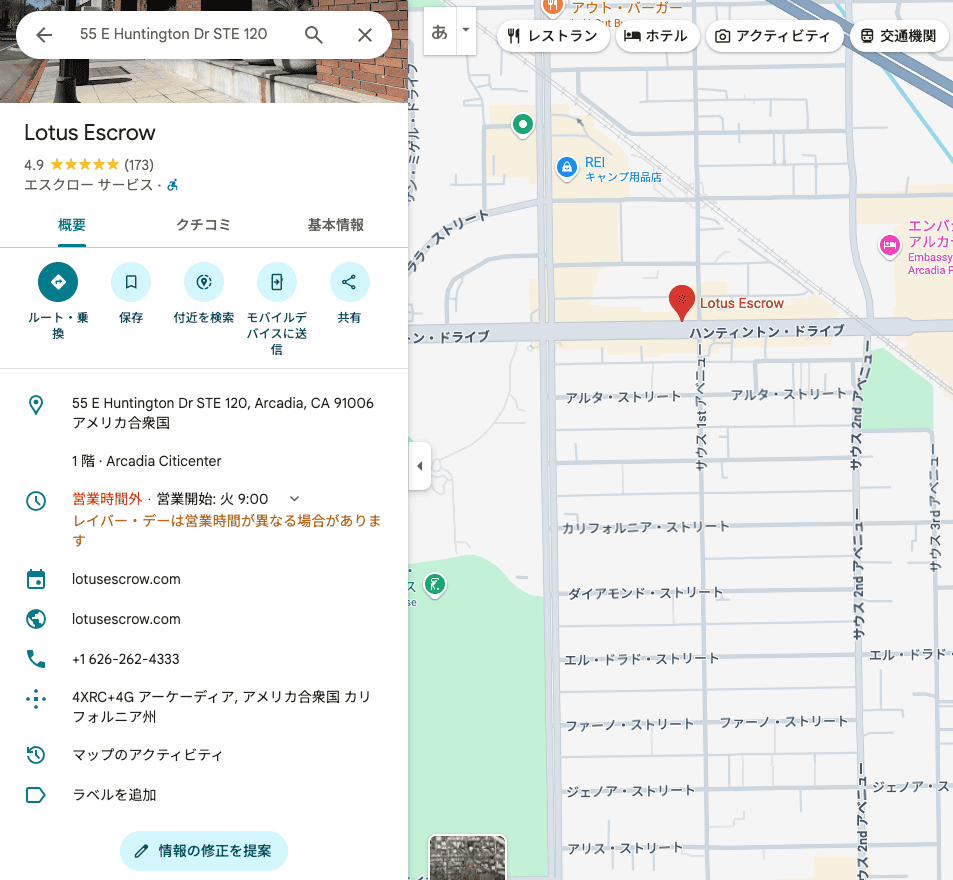Click the REI shopping marker
This screenshot has width=953, height=880.
click(x=567, y=167)
